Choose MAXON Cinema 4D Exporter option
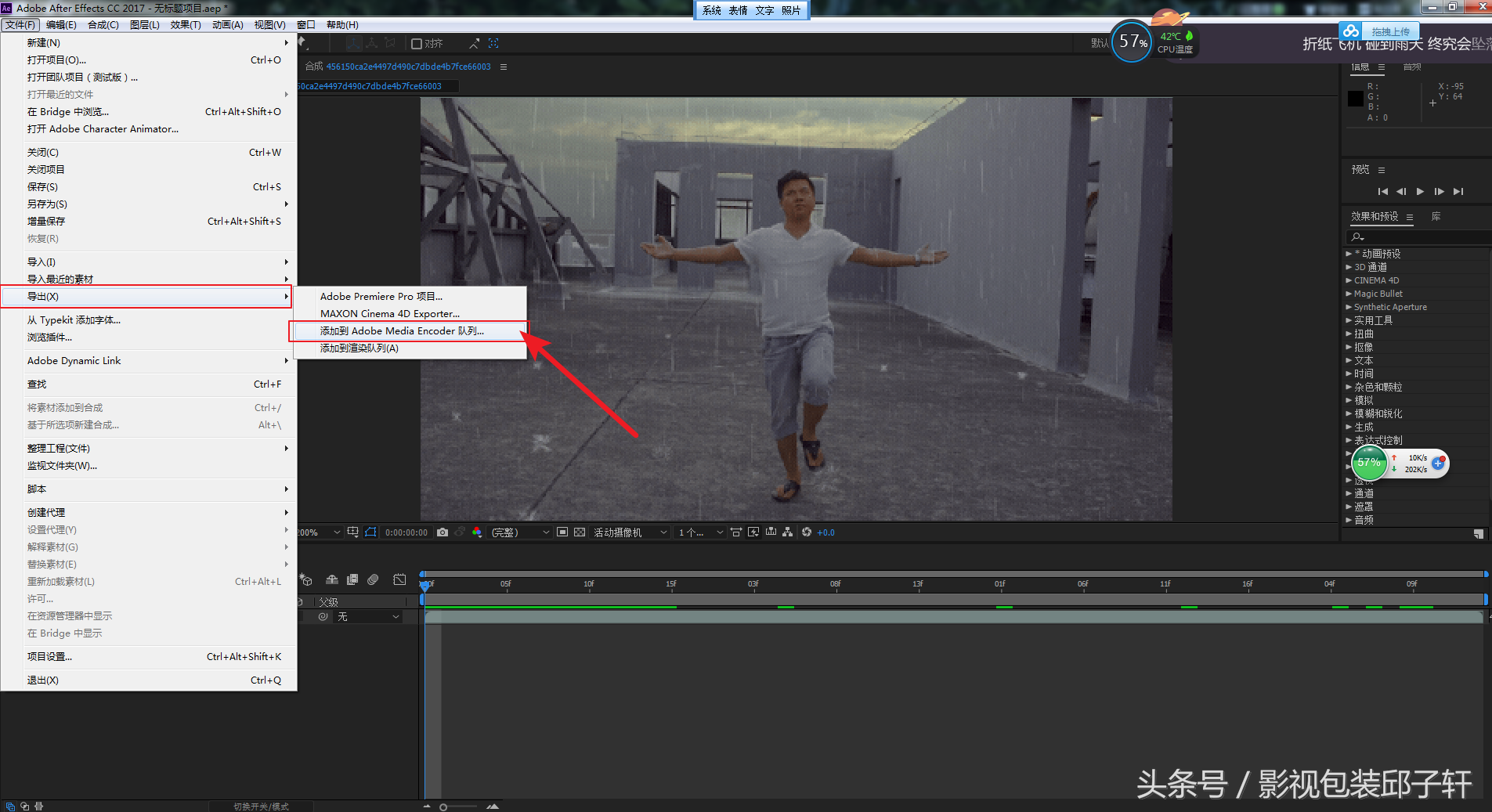Viewport: 1492px width, 812px height. point(409,314)
